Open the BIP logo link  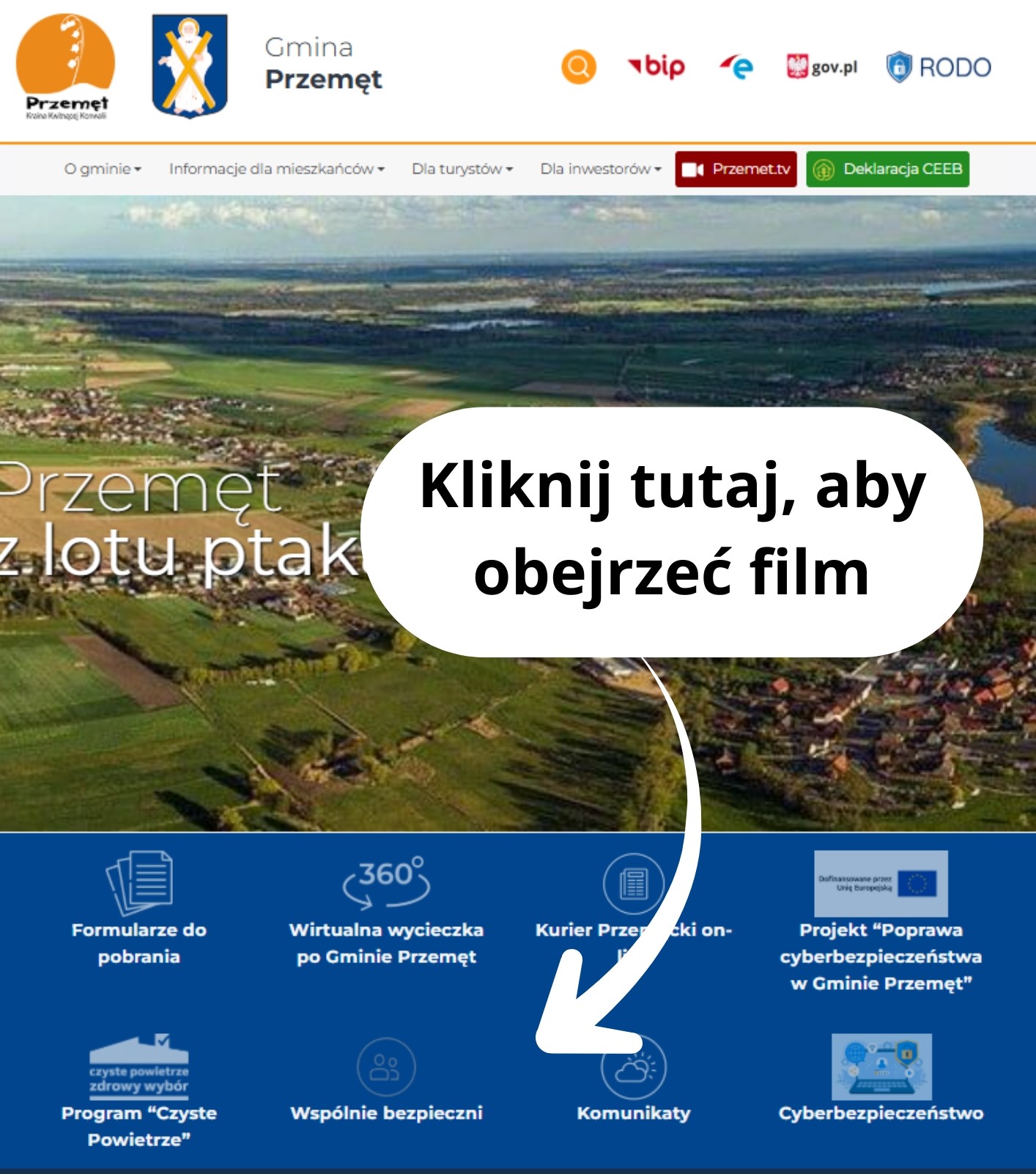click(656, 67)
